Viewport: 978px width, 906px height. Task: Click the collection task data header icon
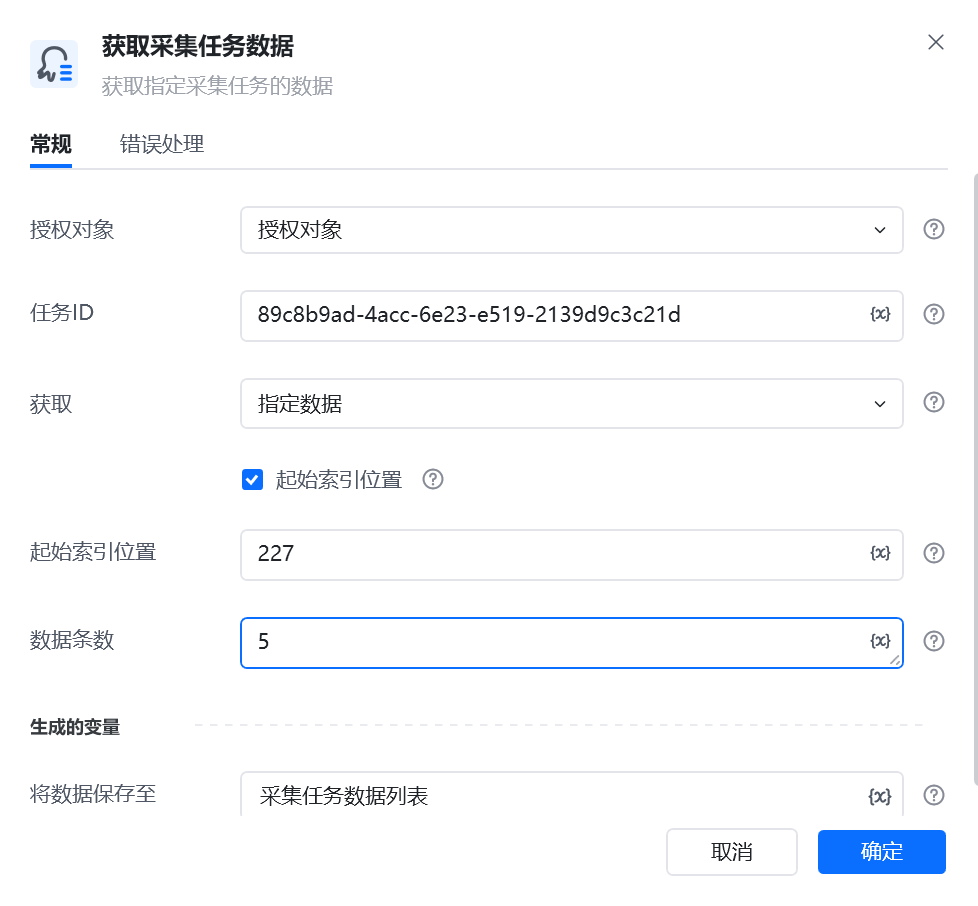54,64
